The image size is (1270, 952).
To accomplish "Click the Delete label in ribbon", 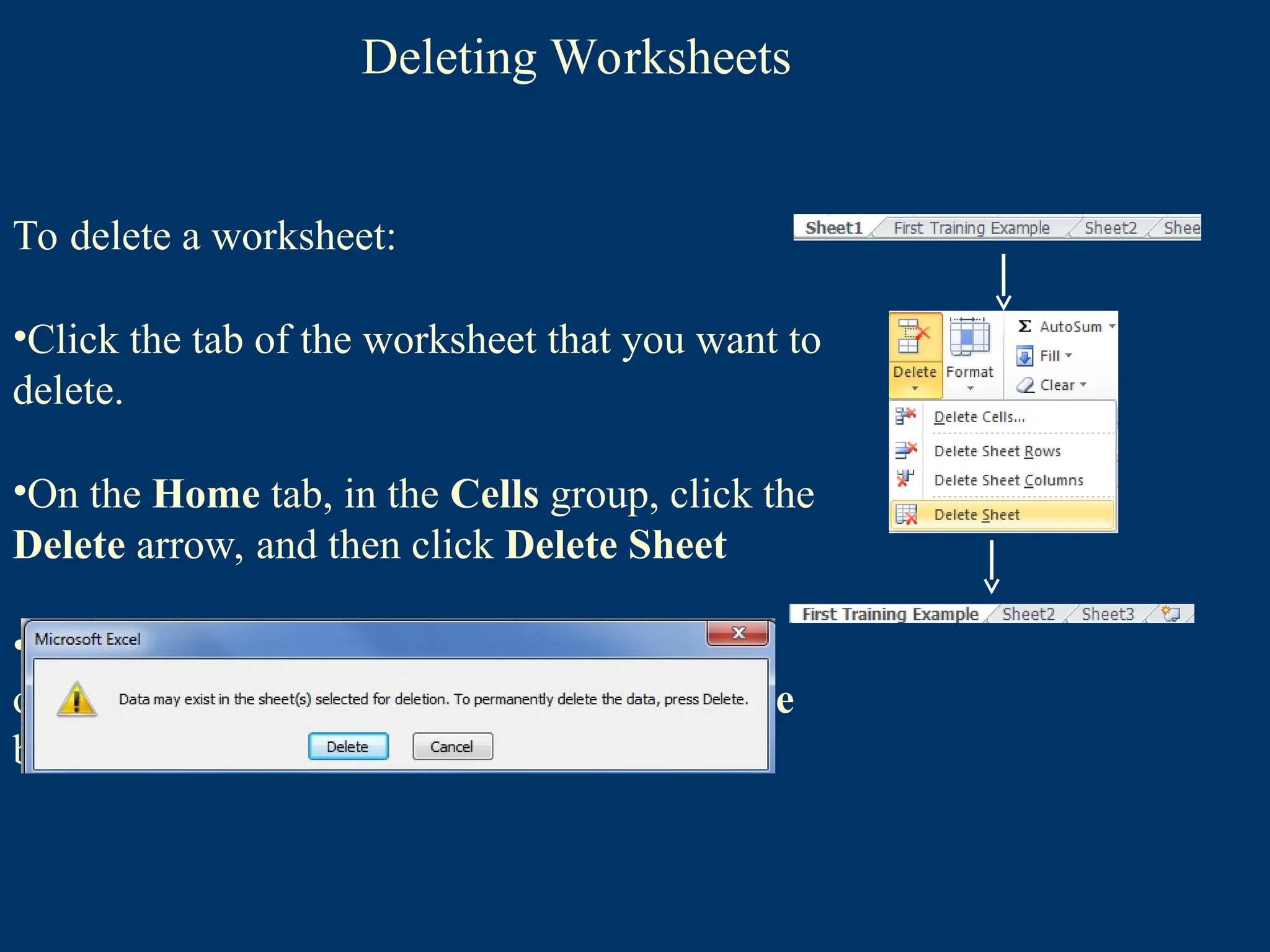I will point(915,372).
